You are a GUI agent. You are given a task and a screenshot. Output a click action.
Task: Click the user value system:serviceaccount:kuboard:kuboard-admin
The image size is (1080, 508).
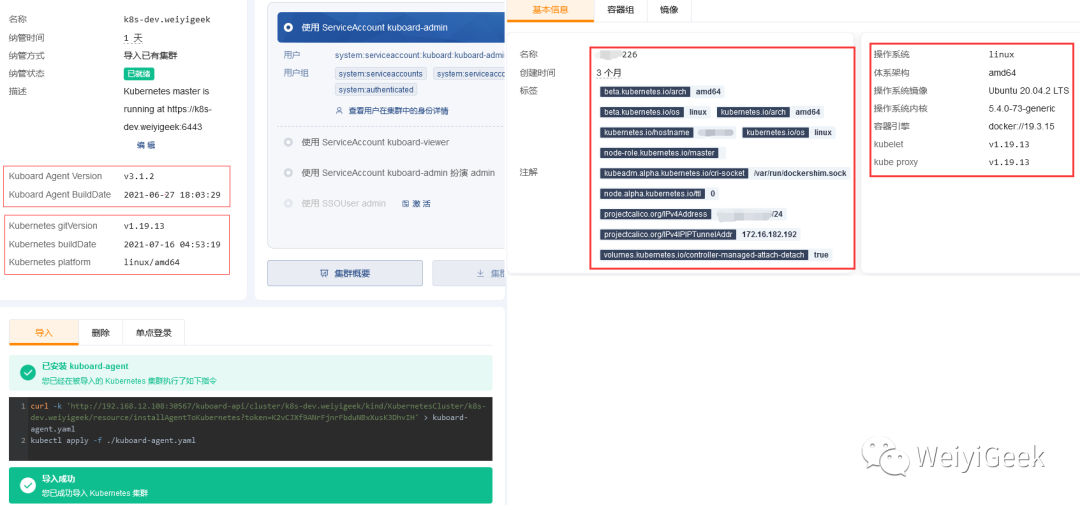click(420, 55)
